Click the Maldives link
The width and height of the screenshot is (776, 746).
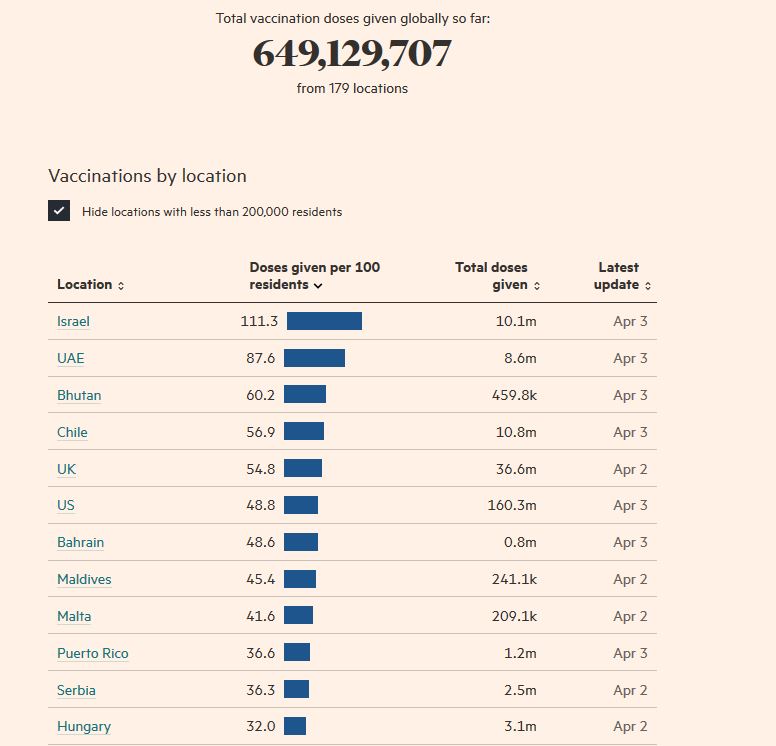point(84,579)
